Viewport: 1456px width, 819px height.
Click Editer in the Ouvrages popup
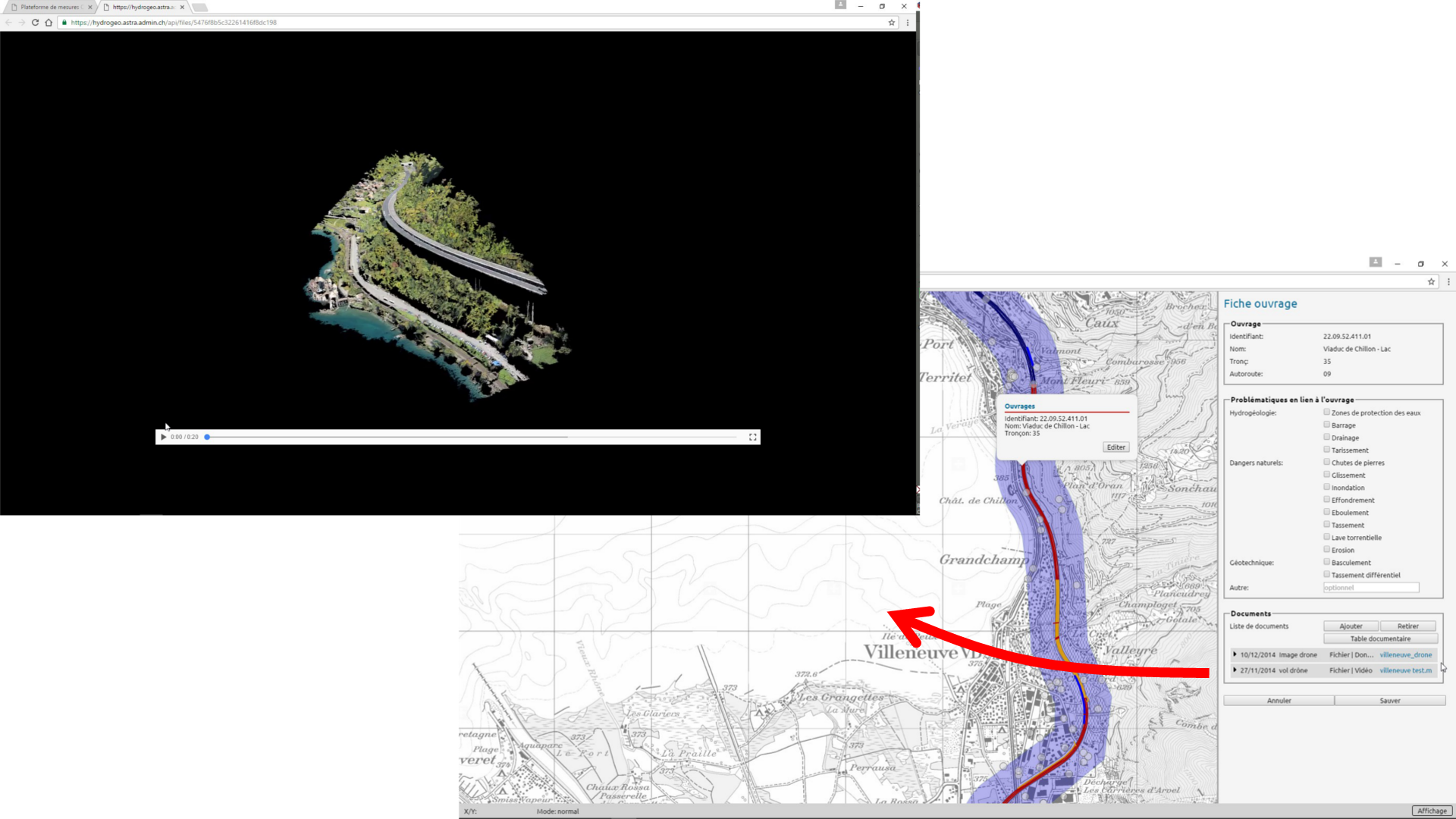pos(1116,447)
